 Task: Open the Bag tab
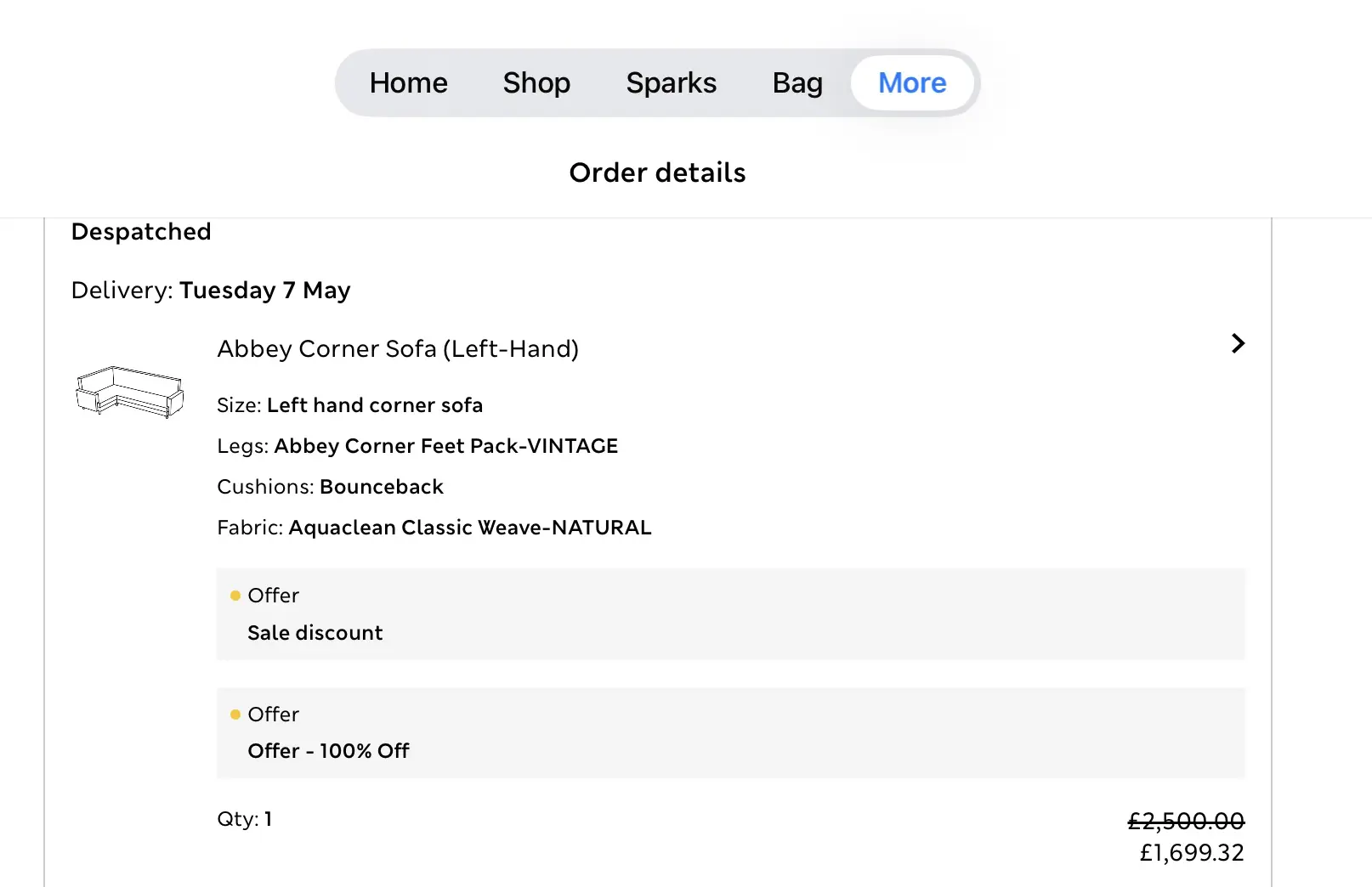797,83
